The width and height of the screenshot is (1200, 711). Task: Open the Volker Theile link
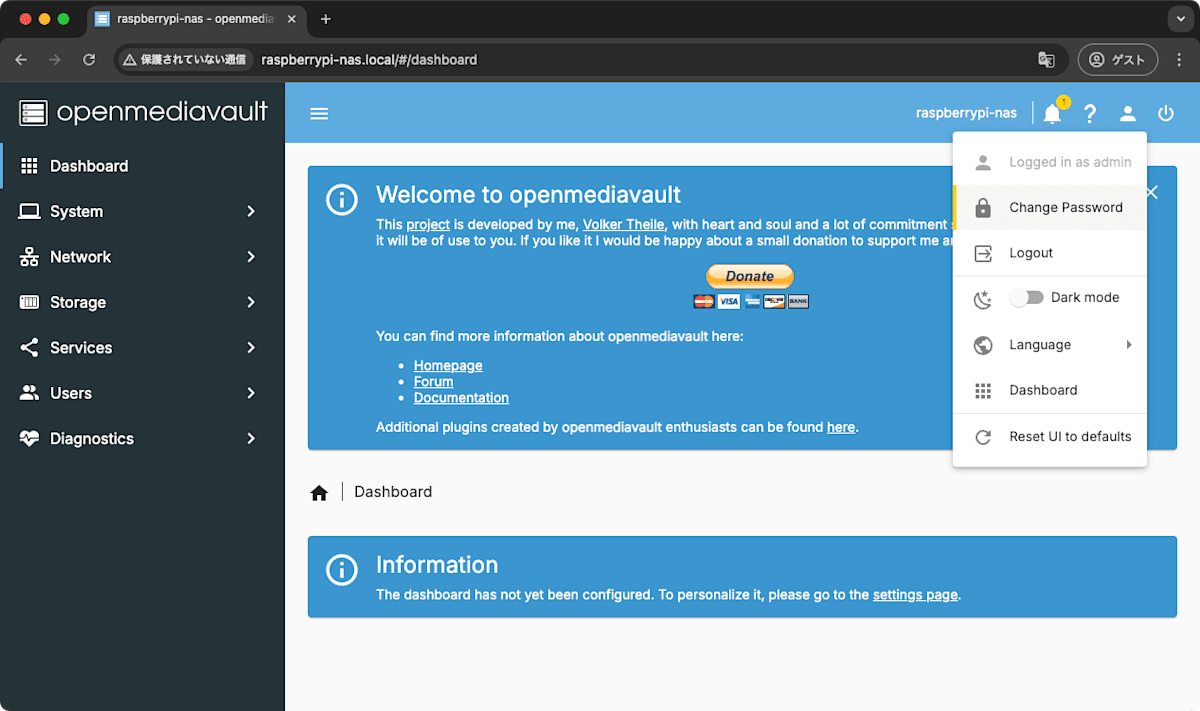624,225
